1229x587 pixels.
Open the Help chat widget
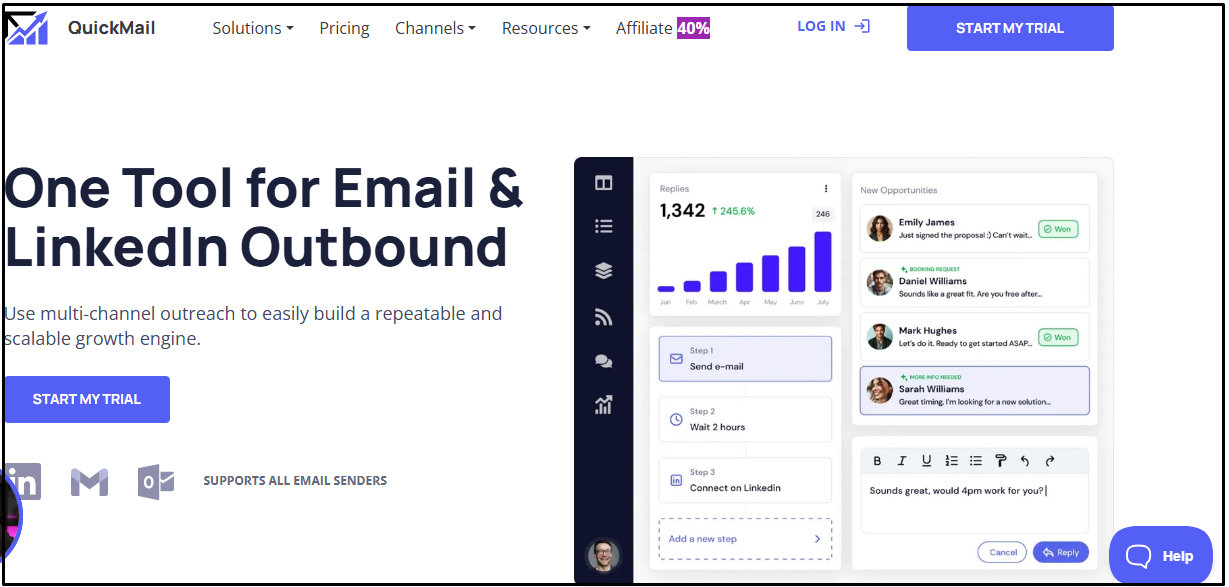pyautogui.click(x=1160, y=556)
